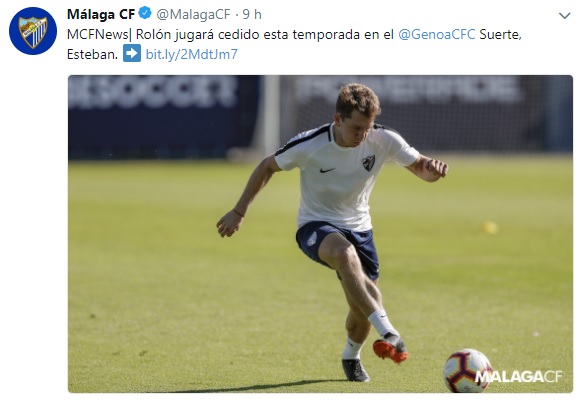Click the player's orange boot
Image resolution: width=582 pixels, height=404 pixels.
[391, 350]
